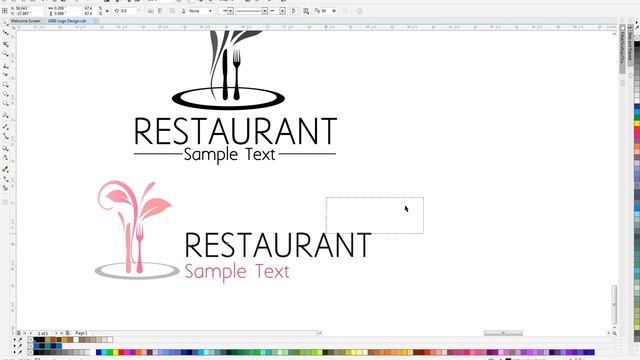Click no-color box on the bottom palette row
This screenshot has height=360, width=640.
coord(30,352)
